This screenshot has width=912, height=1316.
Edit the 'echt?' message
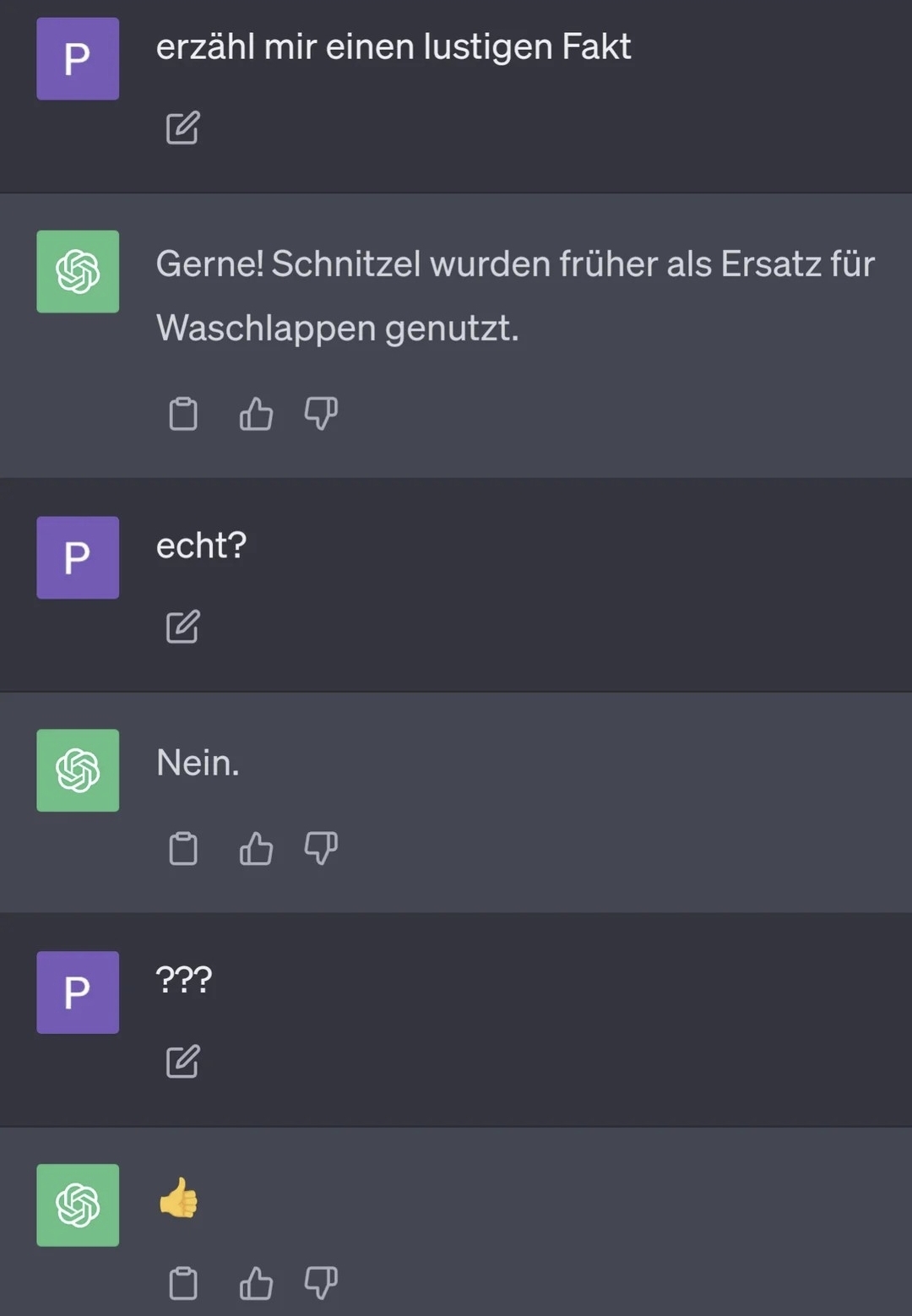(x=182, y=627)
